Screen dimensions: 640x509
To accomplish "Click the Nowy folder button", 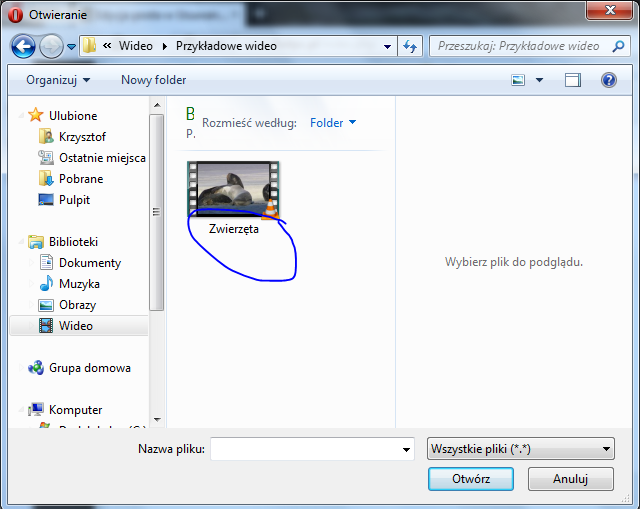I will tap(153, 80).
